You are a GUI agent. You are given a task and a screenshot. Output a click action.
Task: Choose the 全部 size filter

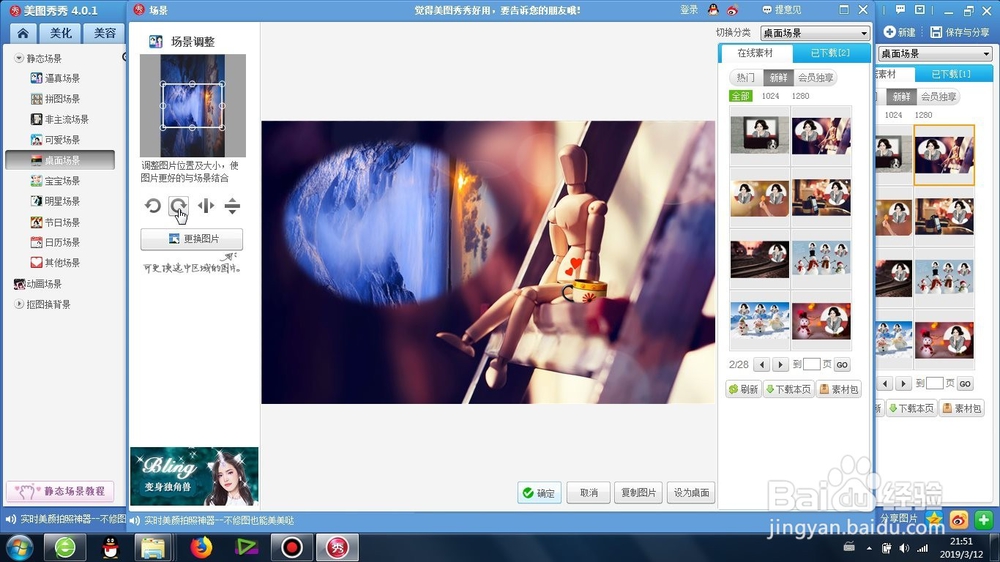click(740, 96)
